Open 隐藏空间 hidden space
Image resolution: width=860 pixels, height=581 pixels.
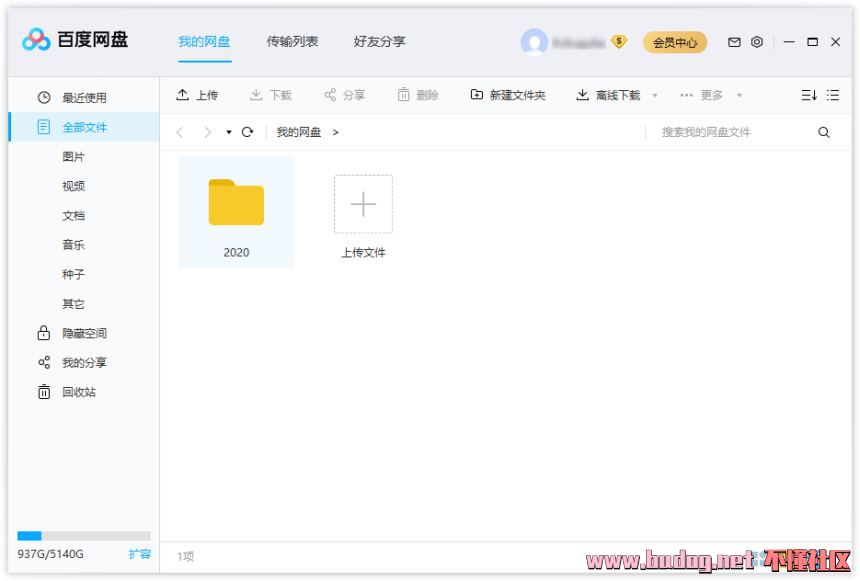84,333
